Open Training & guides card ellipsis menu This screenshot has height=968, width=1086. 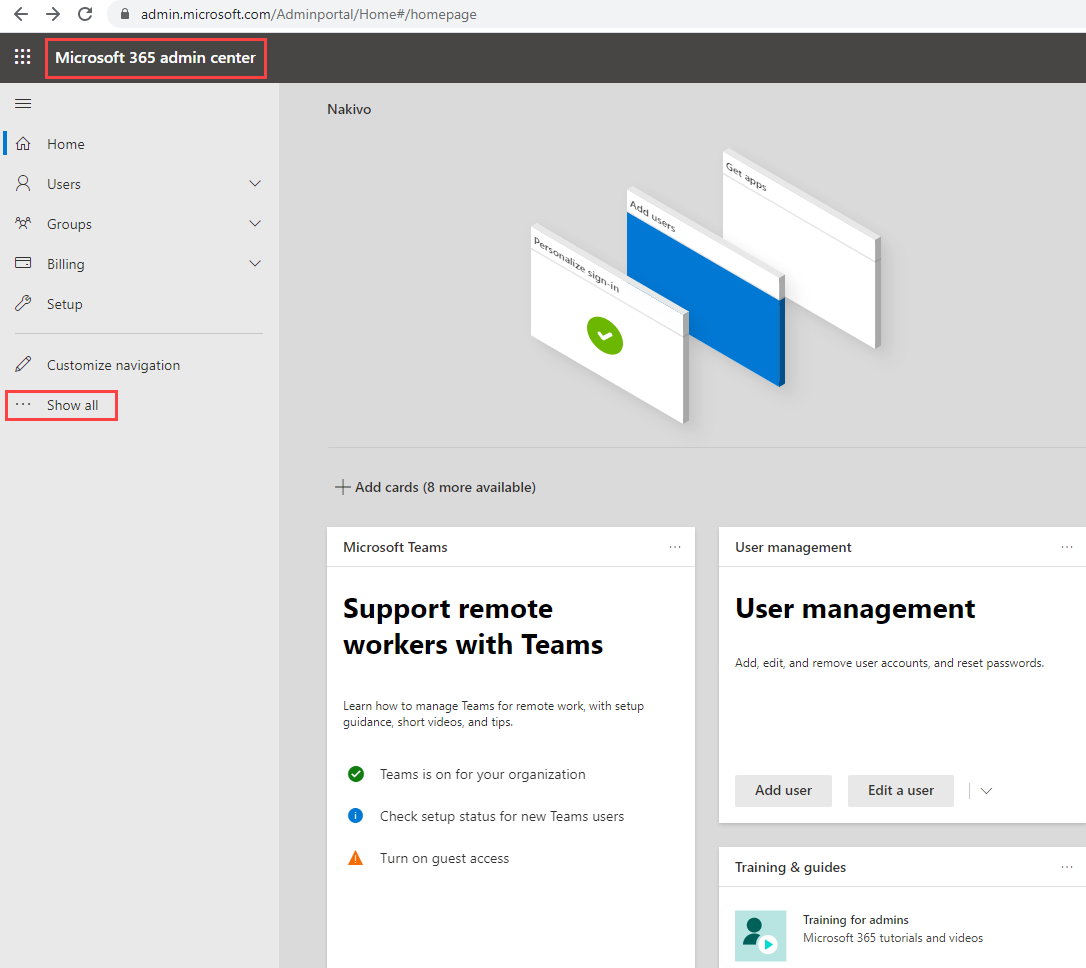tap(1067, 867)
